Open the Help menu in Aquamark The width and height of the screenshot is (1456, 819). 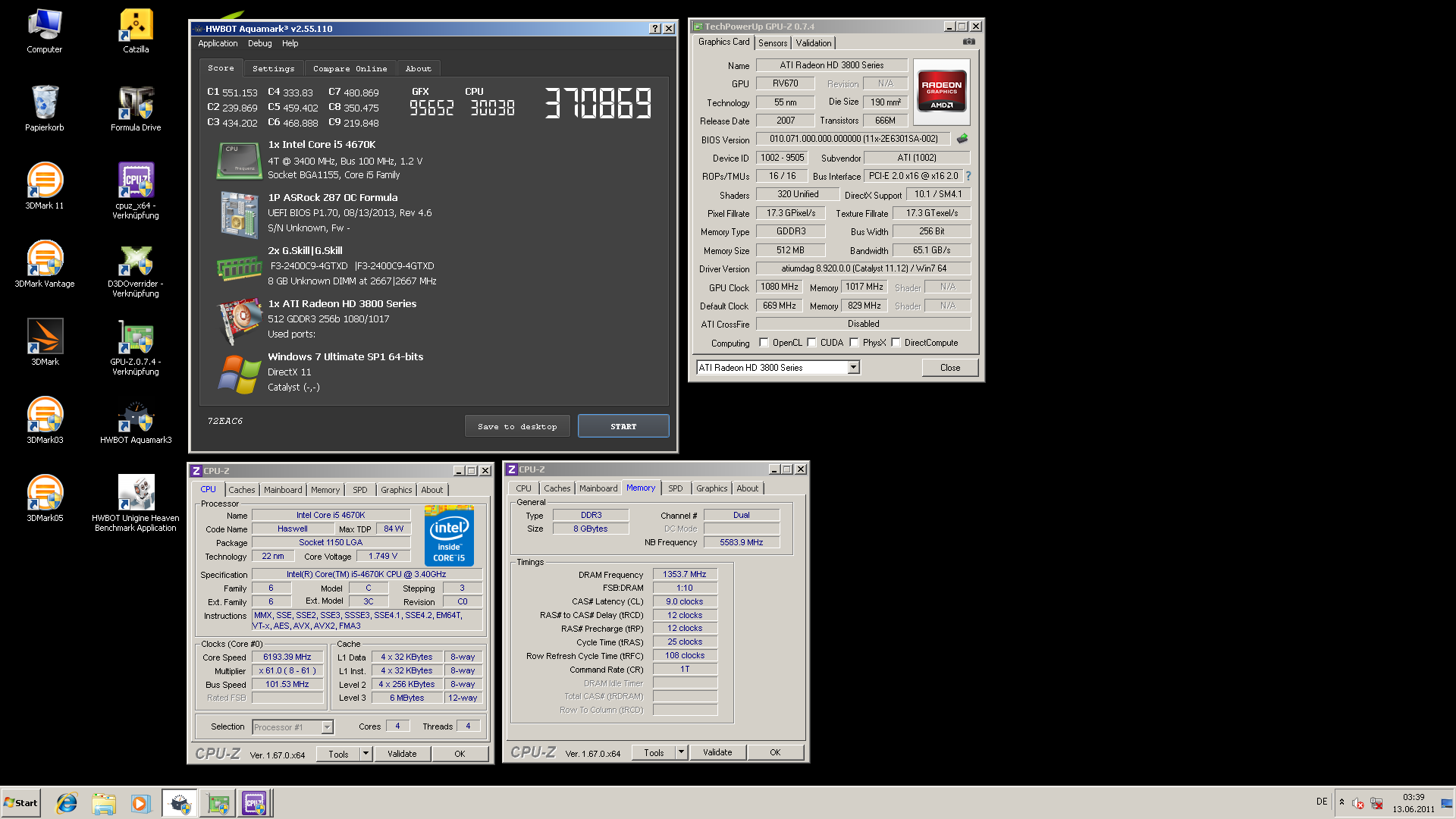(x=290, y=44)
